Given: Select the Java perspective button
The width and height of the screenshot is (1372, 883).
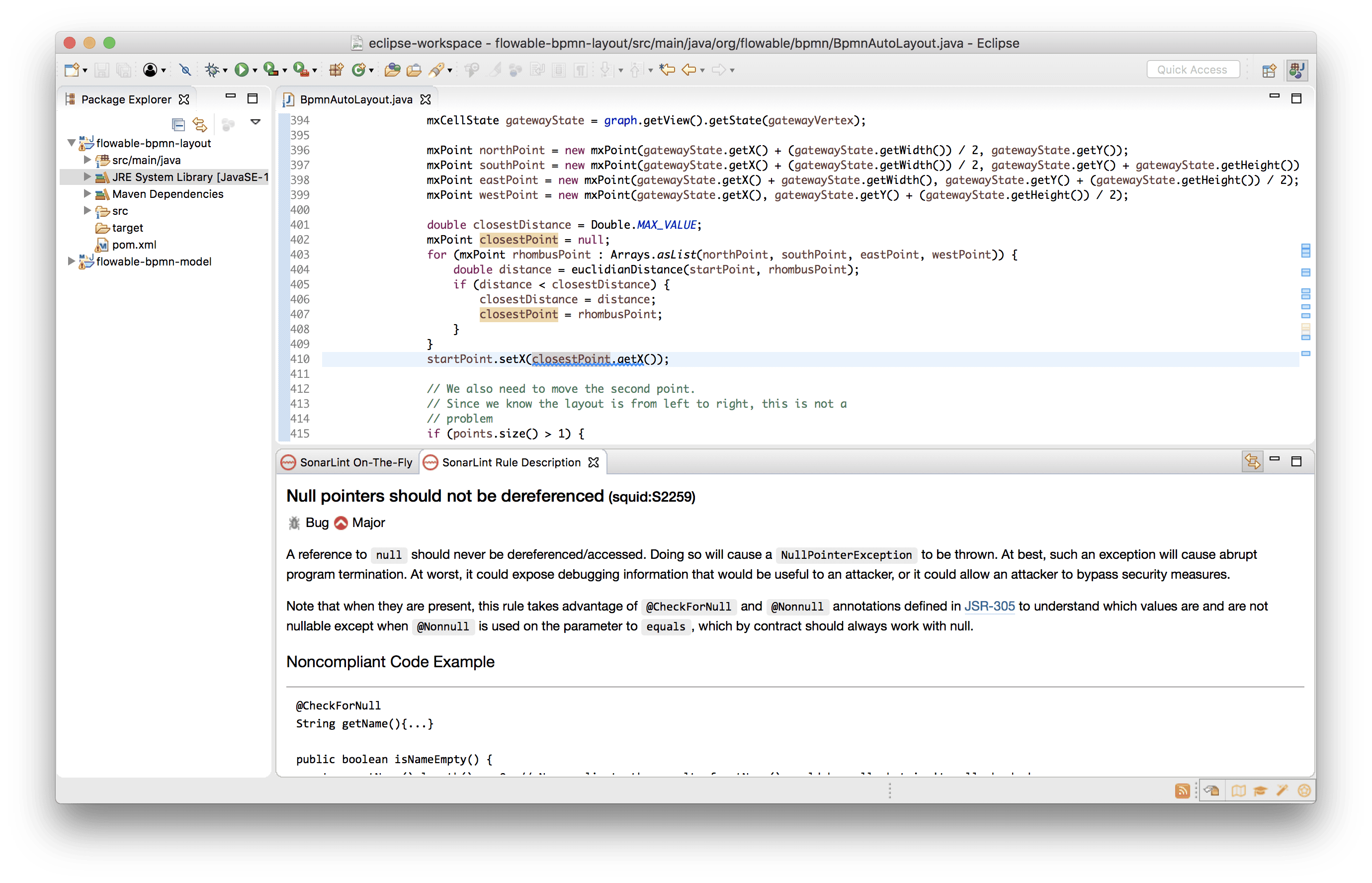Looking at the screenshot, I should (x=1297, y=70).
